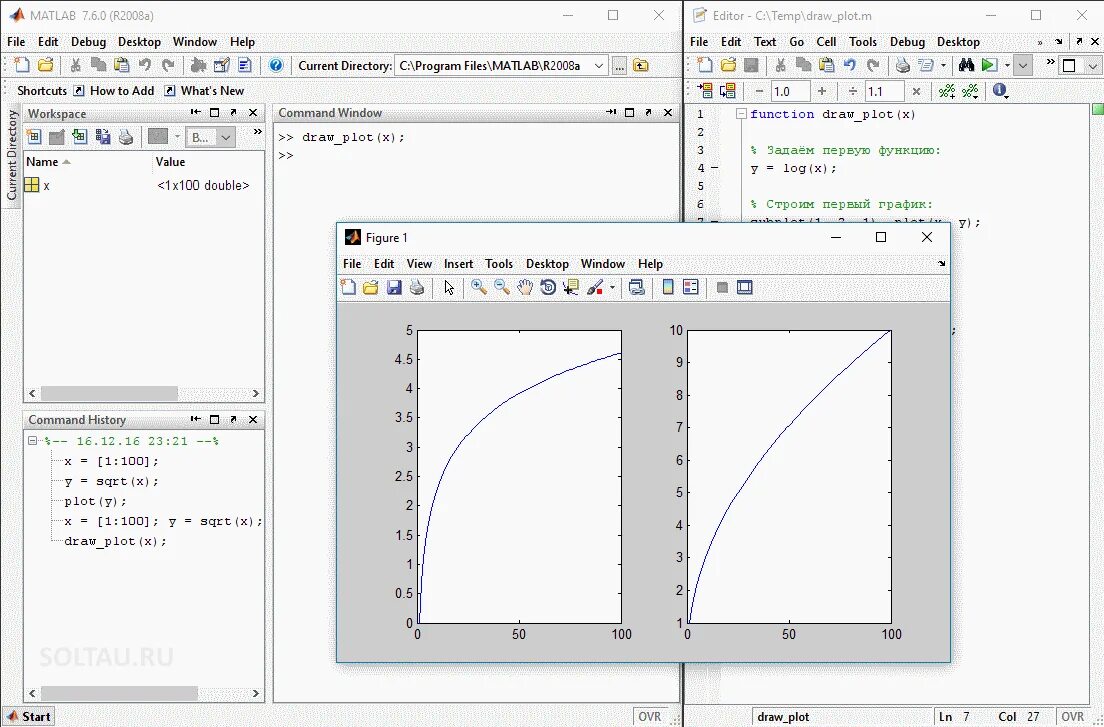Image resolution: width=1104 pixels, height=727 pixels.
Task: Open the Tools menu in Figure 1
Action: click(x=498, y=263)
